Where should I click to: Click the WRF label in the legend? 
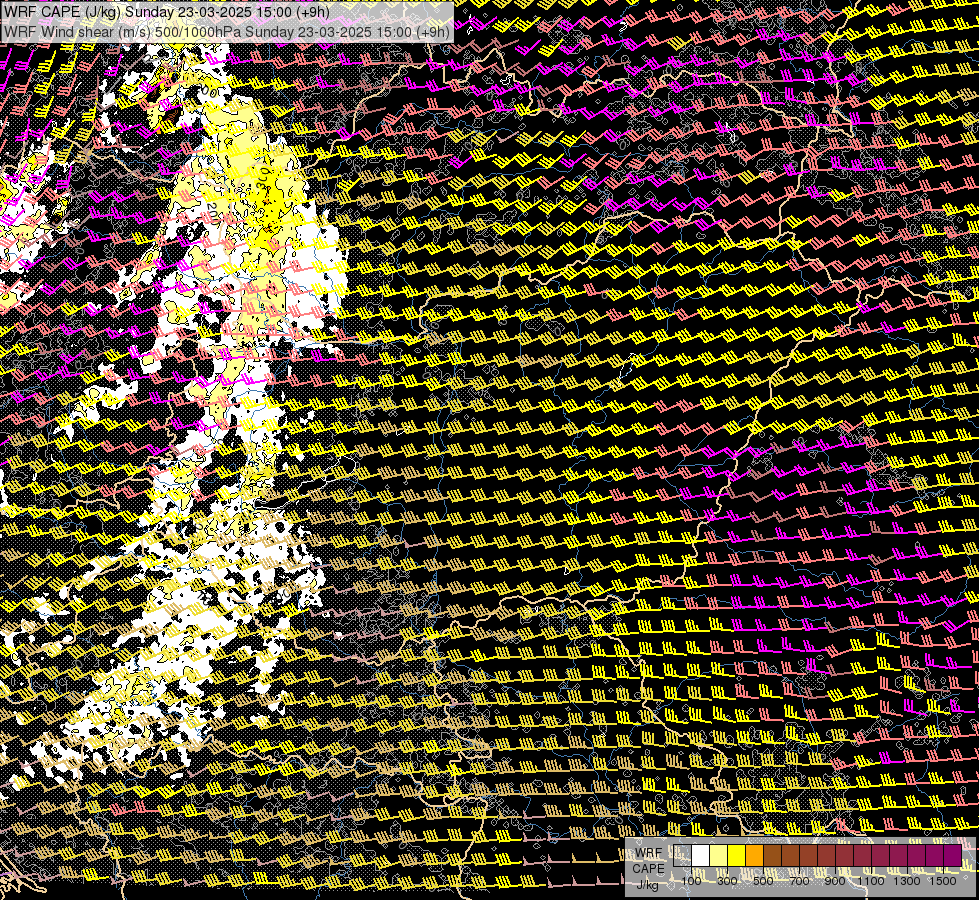click(649, 853)
